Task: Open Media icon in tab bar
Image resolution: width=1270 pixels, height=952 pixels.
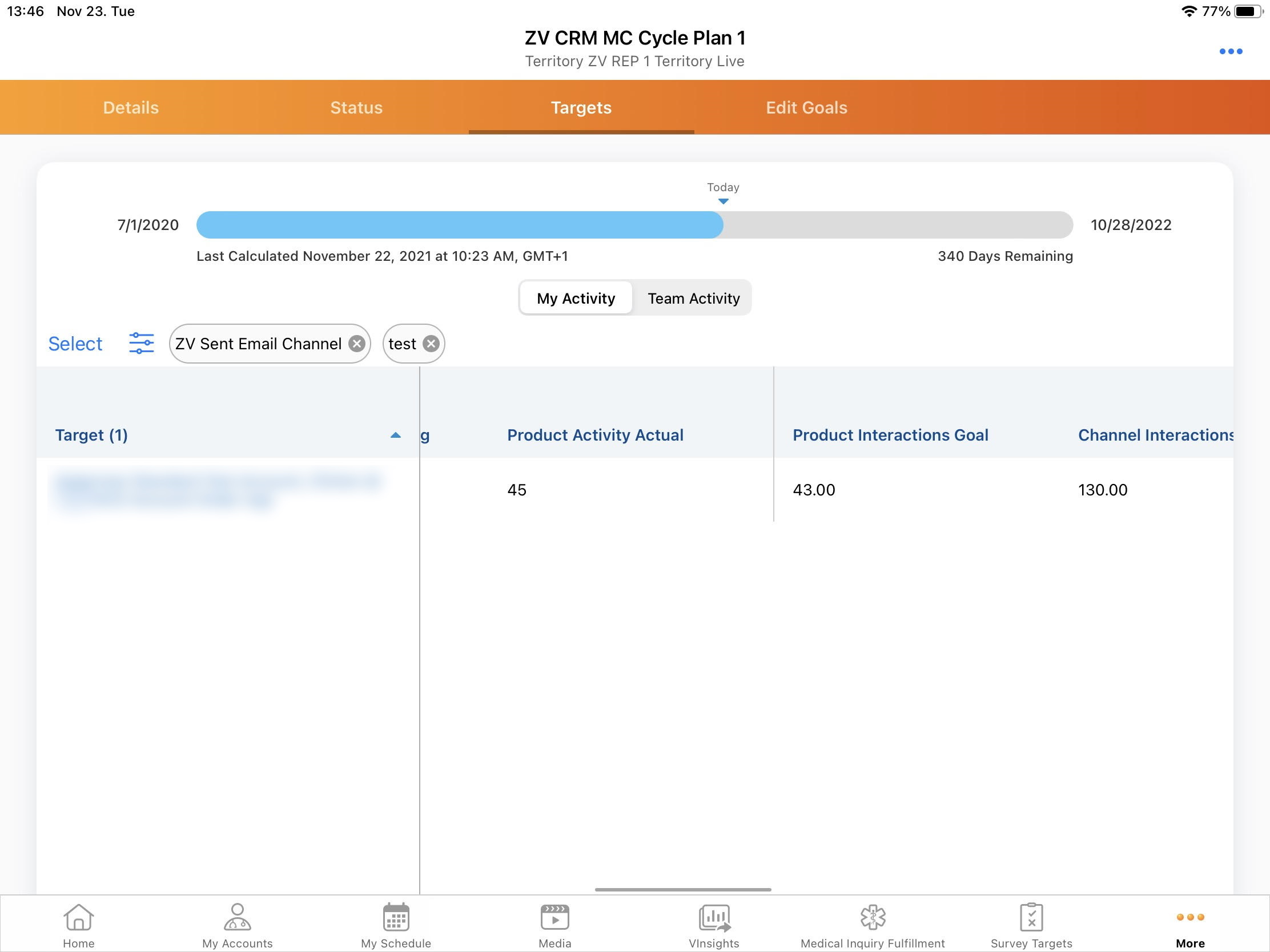Action: [x=554, y=917]
